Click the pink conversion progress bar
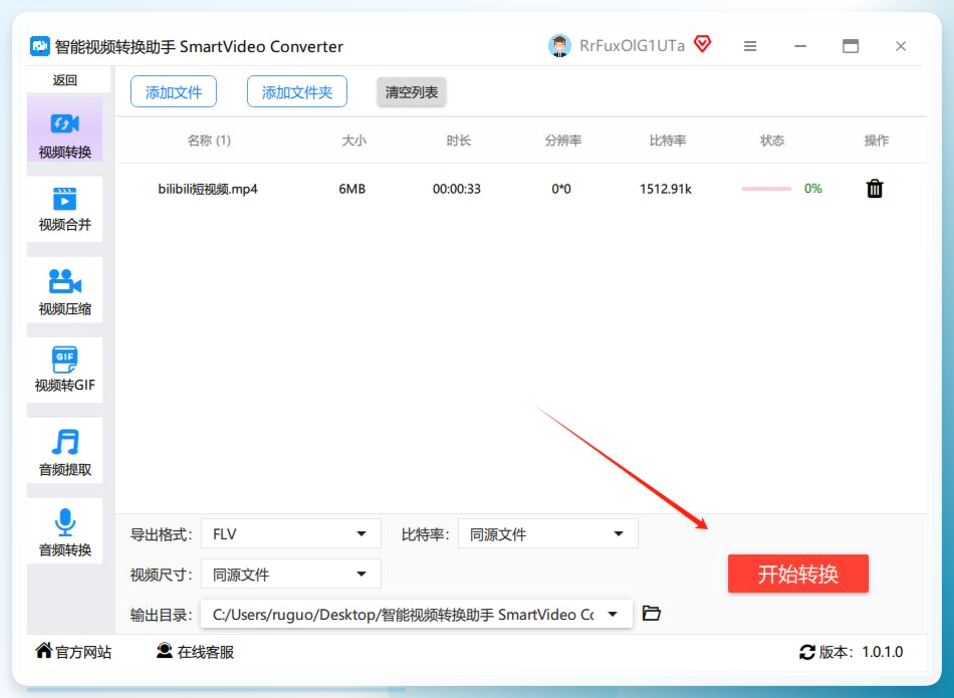 766,189
